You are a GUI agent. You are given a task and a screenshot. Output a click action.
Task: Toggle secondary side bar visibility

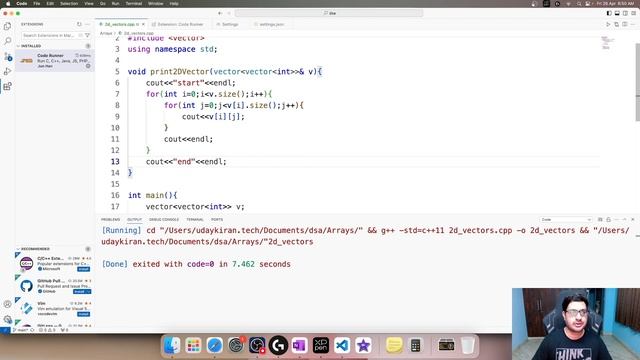tap(625, 13)
